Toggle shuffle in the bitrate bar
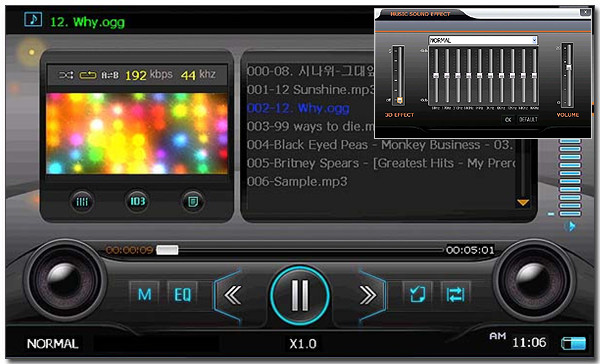 click(x=66, y=75)
